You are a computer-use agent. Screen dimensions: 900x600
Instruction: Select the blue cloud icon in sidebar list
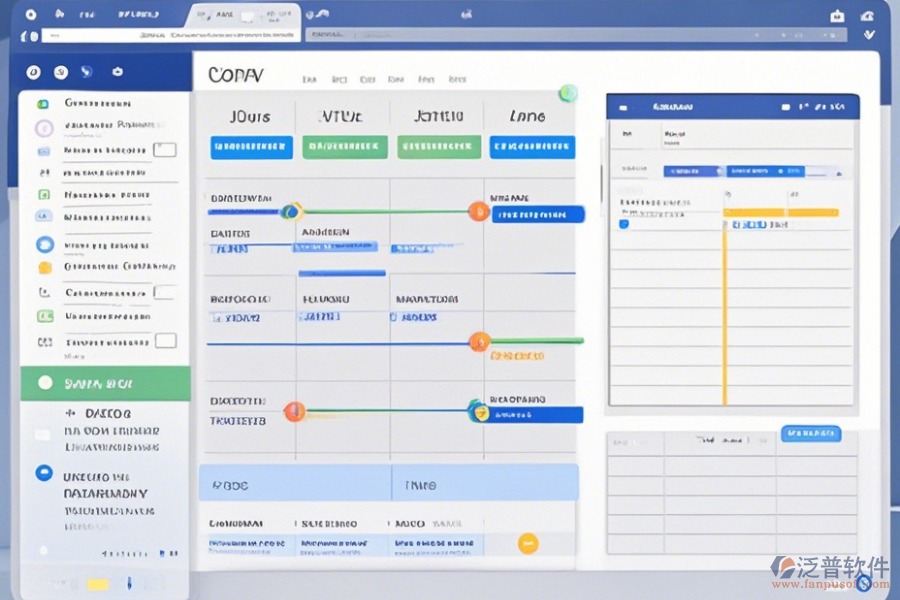[x=44, y=216]
